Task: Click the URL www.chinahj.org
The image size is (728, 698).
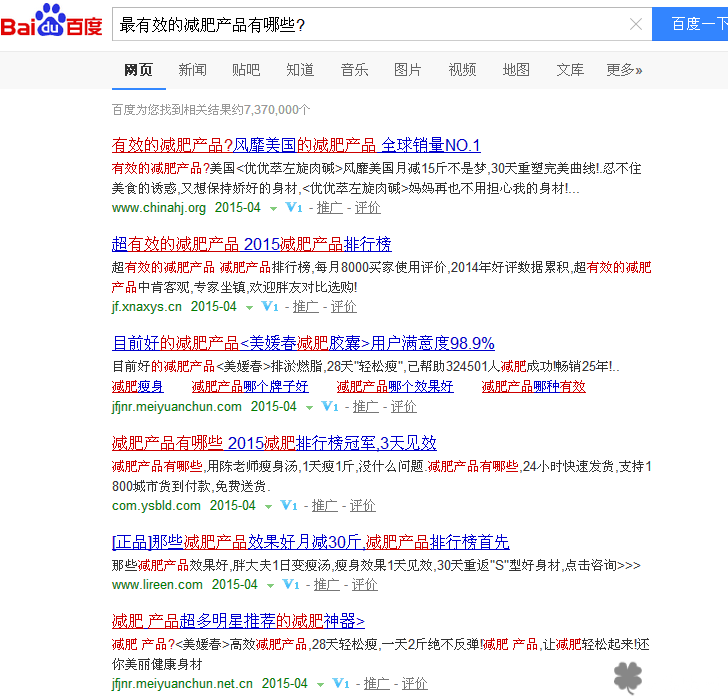Action: point(159,208)
